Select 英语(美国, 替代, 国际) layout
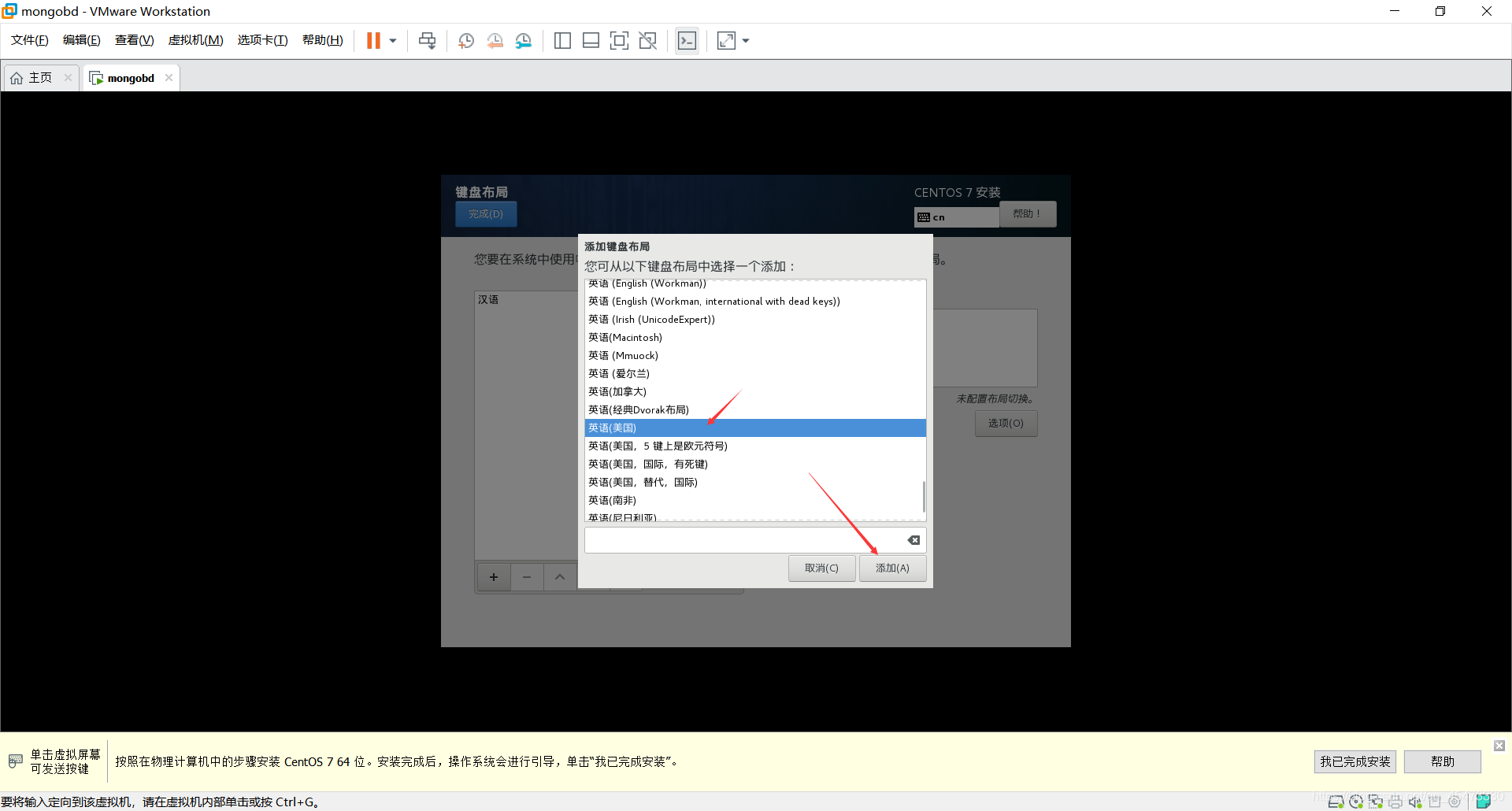 (x=755, y=483)
